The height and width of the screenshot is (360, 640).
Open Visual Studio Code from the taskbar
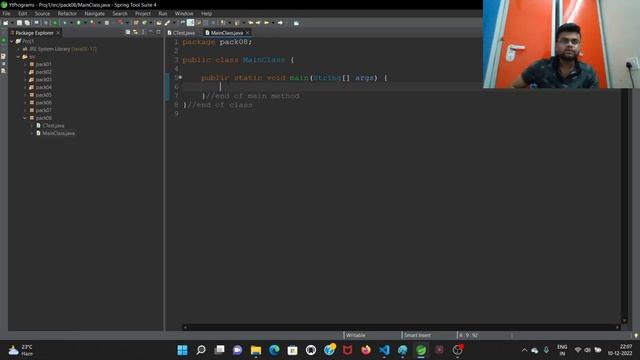pos(384,350)
